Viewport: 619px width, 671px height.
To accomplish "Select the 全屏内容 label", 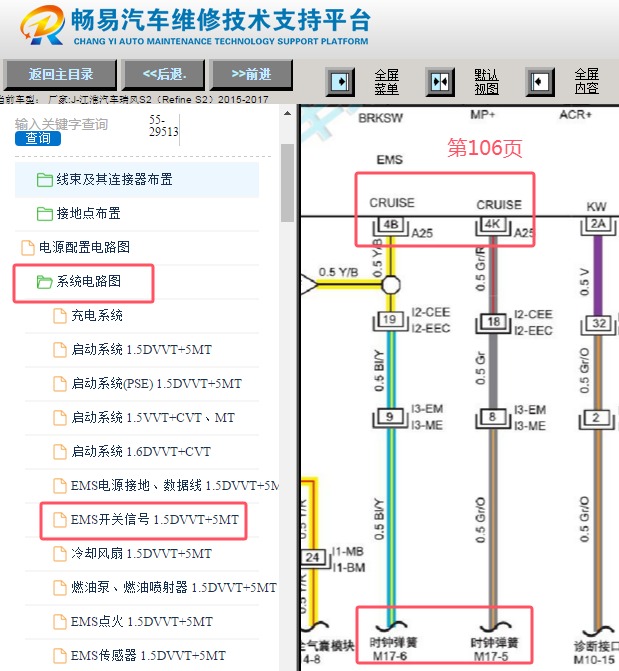I will 586,81.
